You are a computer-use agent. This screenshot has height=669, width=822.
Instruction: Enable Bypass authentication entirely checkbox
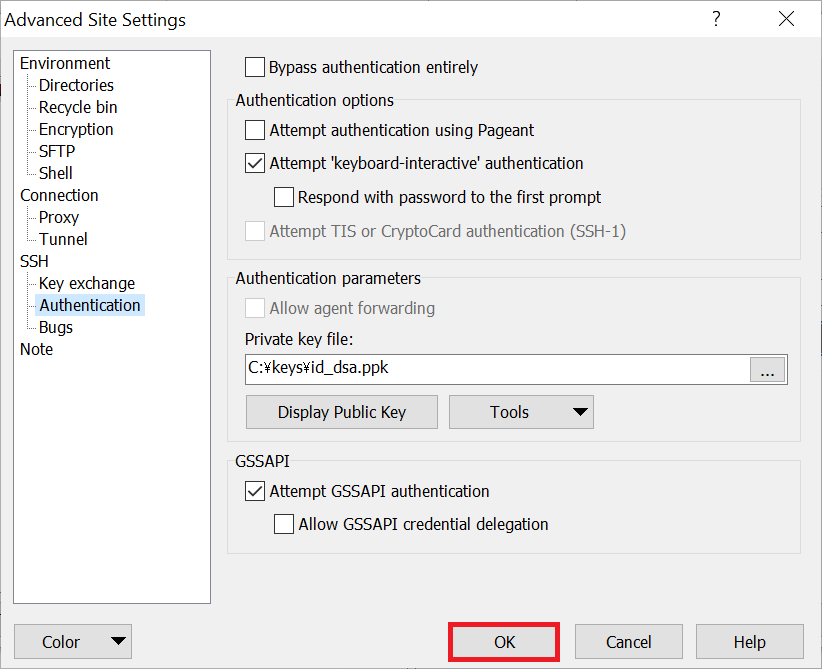coord(255,68)
